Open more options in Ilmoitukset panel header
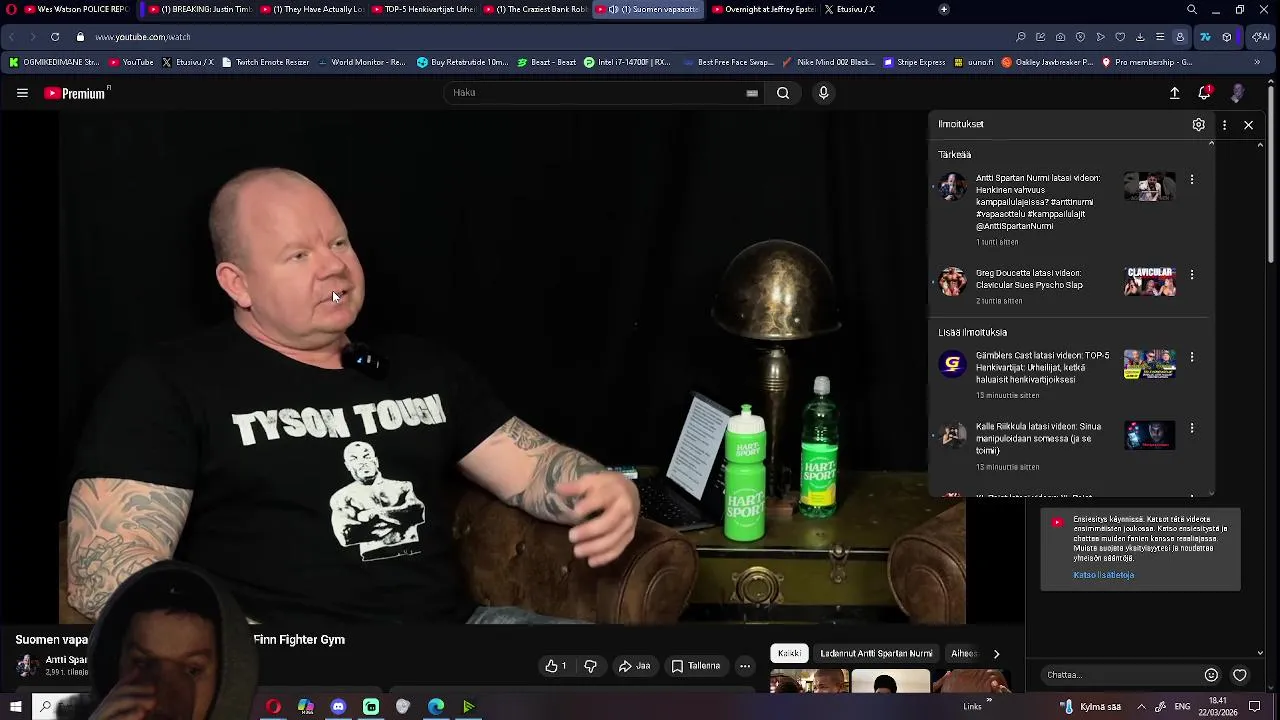Viewport: 1280px width, 720px height. point(1224,125)
